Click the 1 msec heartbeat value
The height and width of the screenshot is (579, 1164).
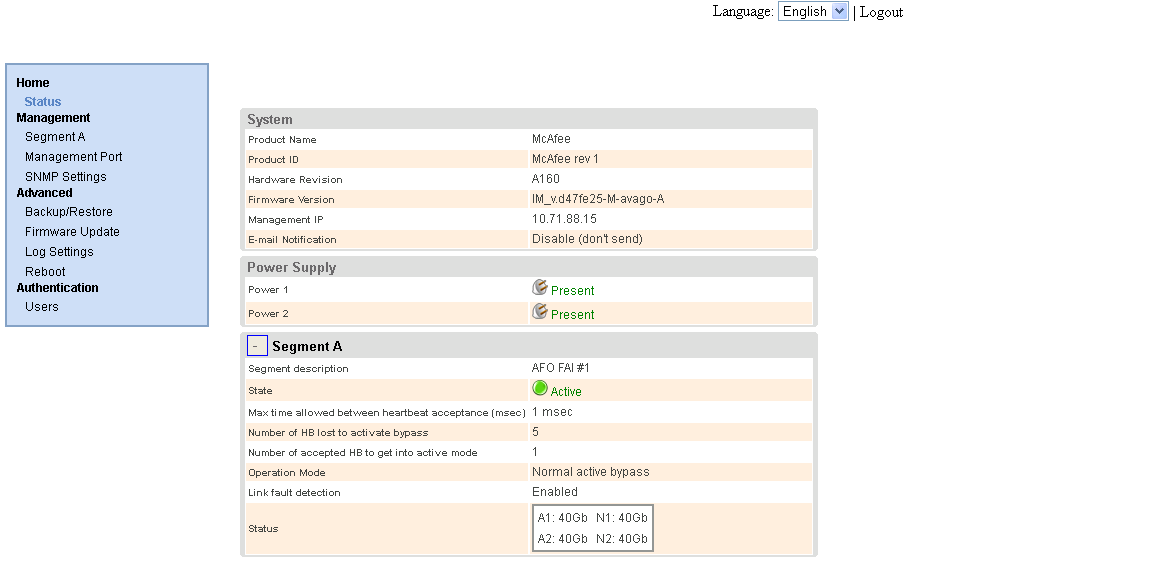552,412
